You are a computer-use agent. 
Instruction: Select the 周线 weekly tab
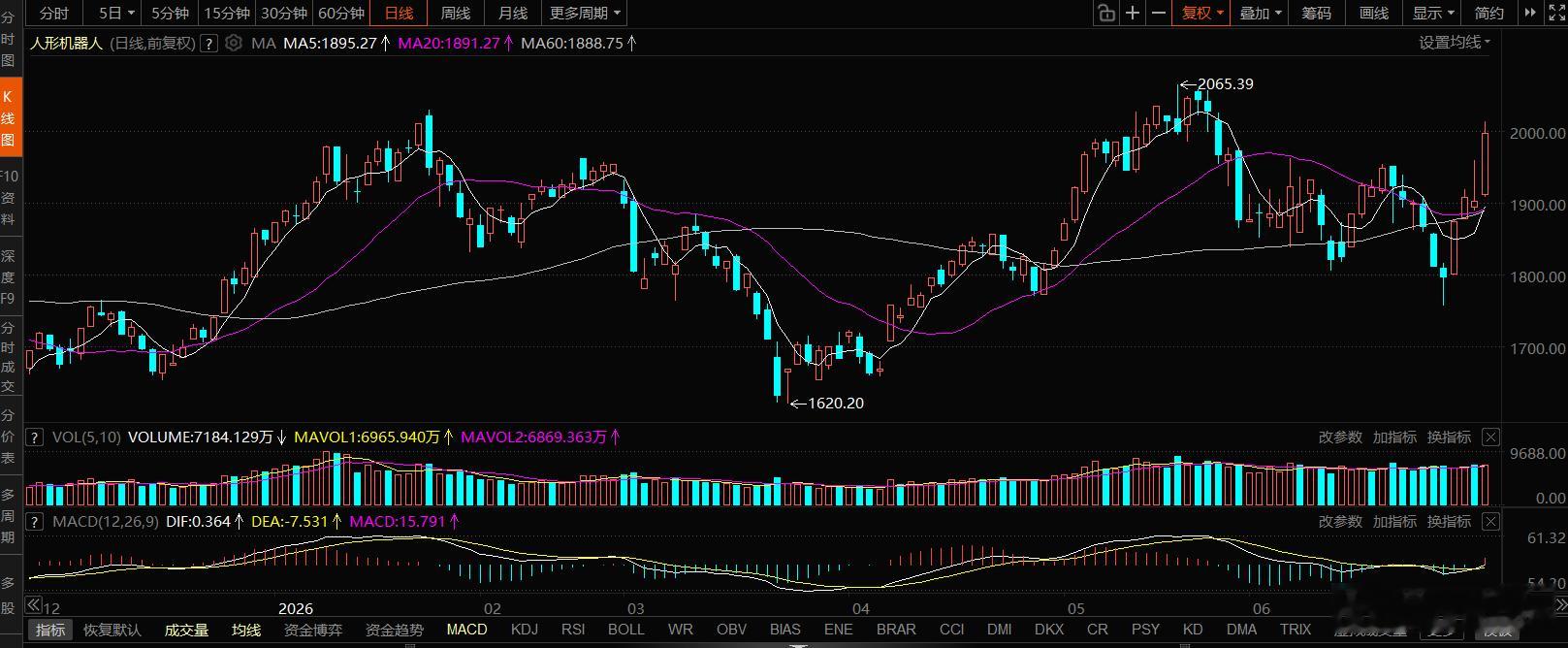click(456, 13)
